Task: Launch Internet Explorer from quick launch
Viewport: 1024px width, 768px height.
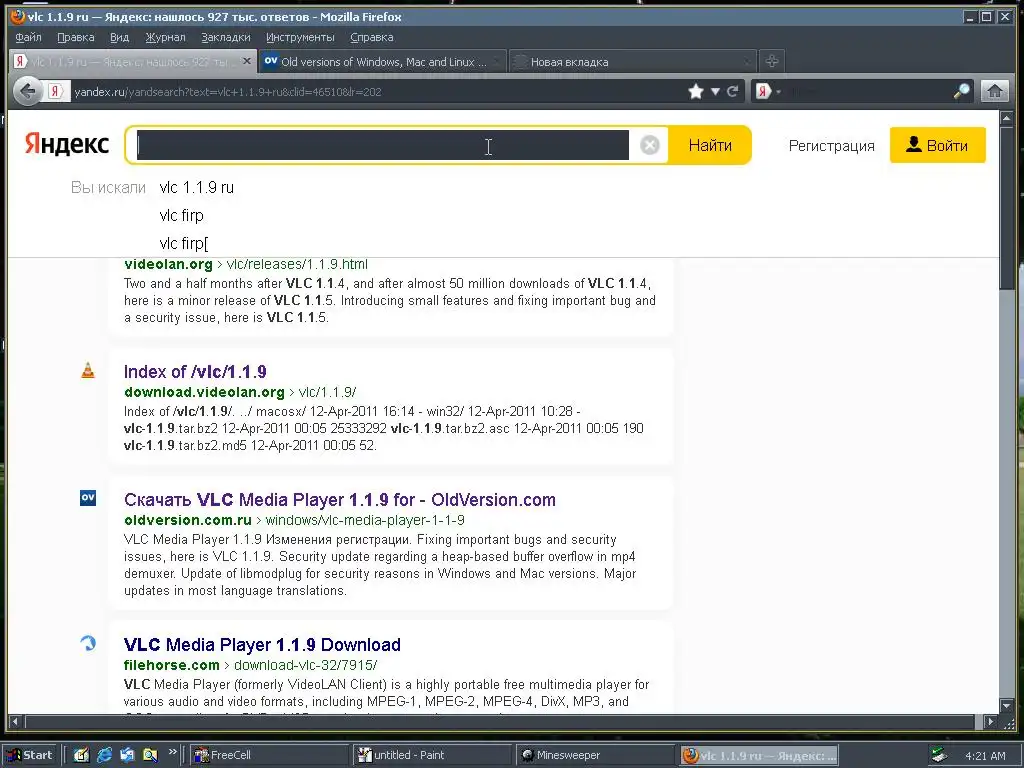Action: tap(104, 755)
